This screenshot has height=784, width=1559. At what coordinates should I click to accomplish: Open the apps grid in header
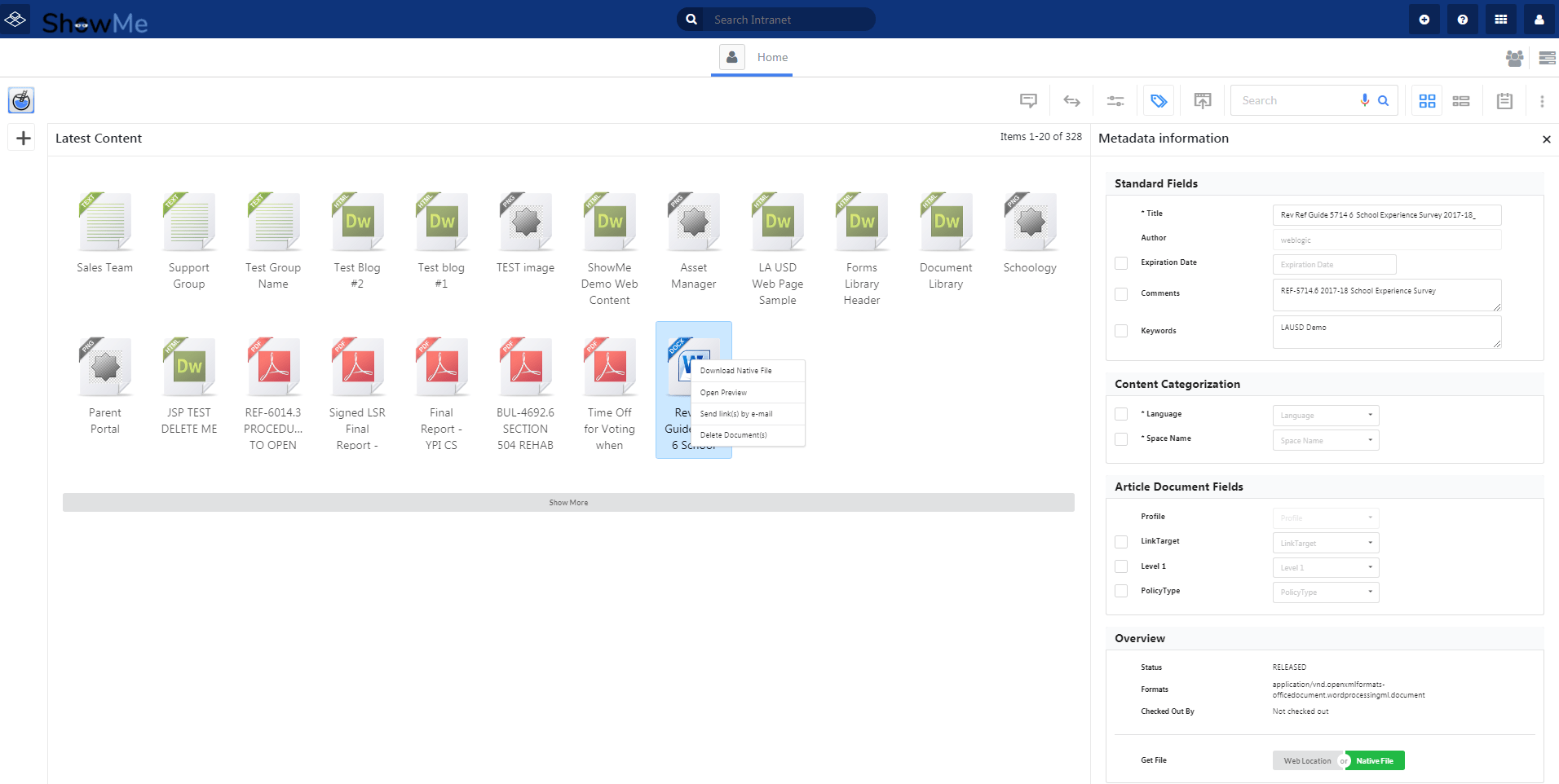[x=1500, y=20]
